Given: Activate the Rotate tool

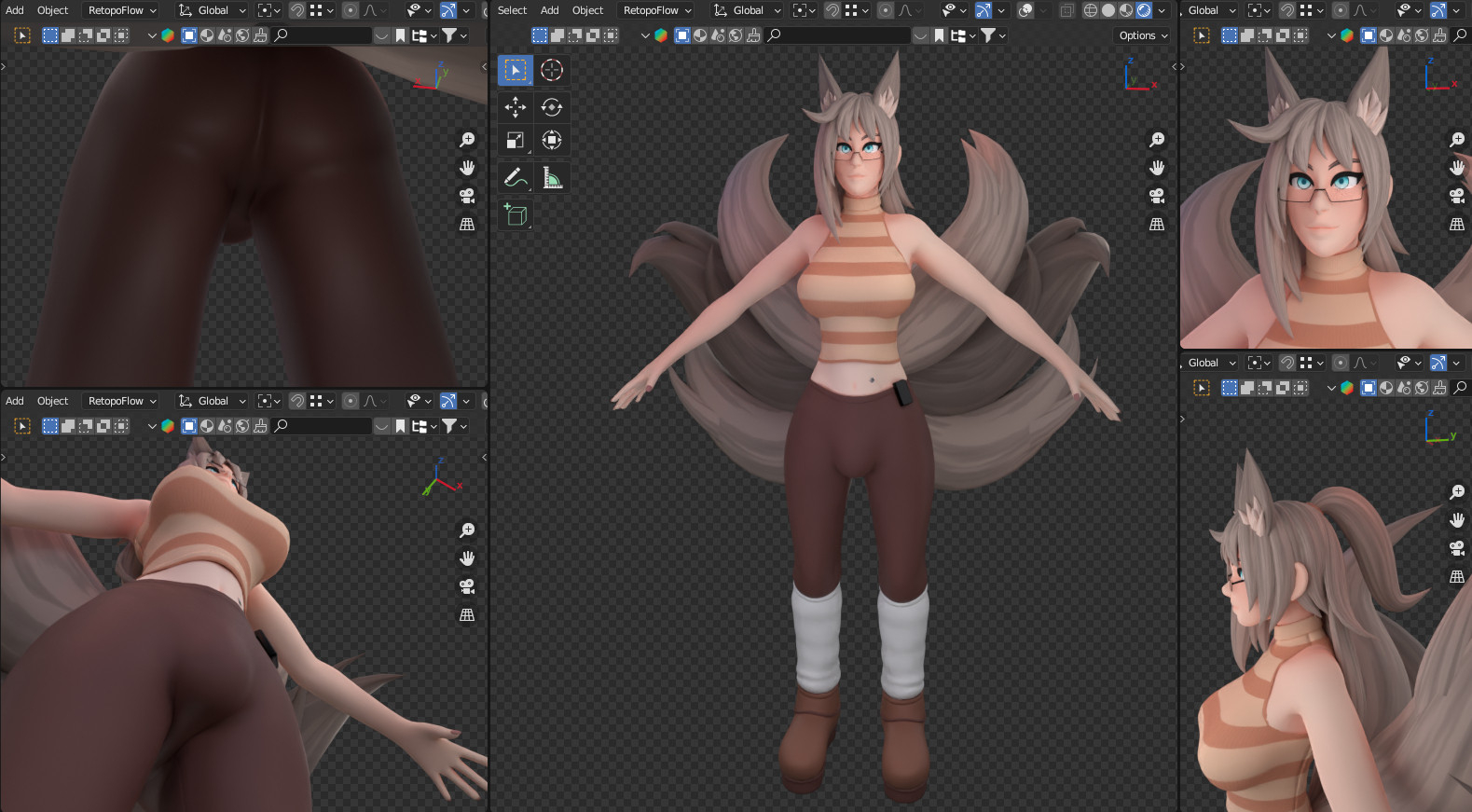Looking at the screenshot, I should [552, 107].
